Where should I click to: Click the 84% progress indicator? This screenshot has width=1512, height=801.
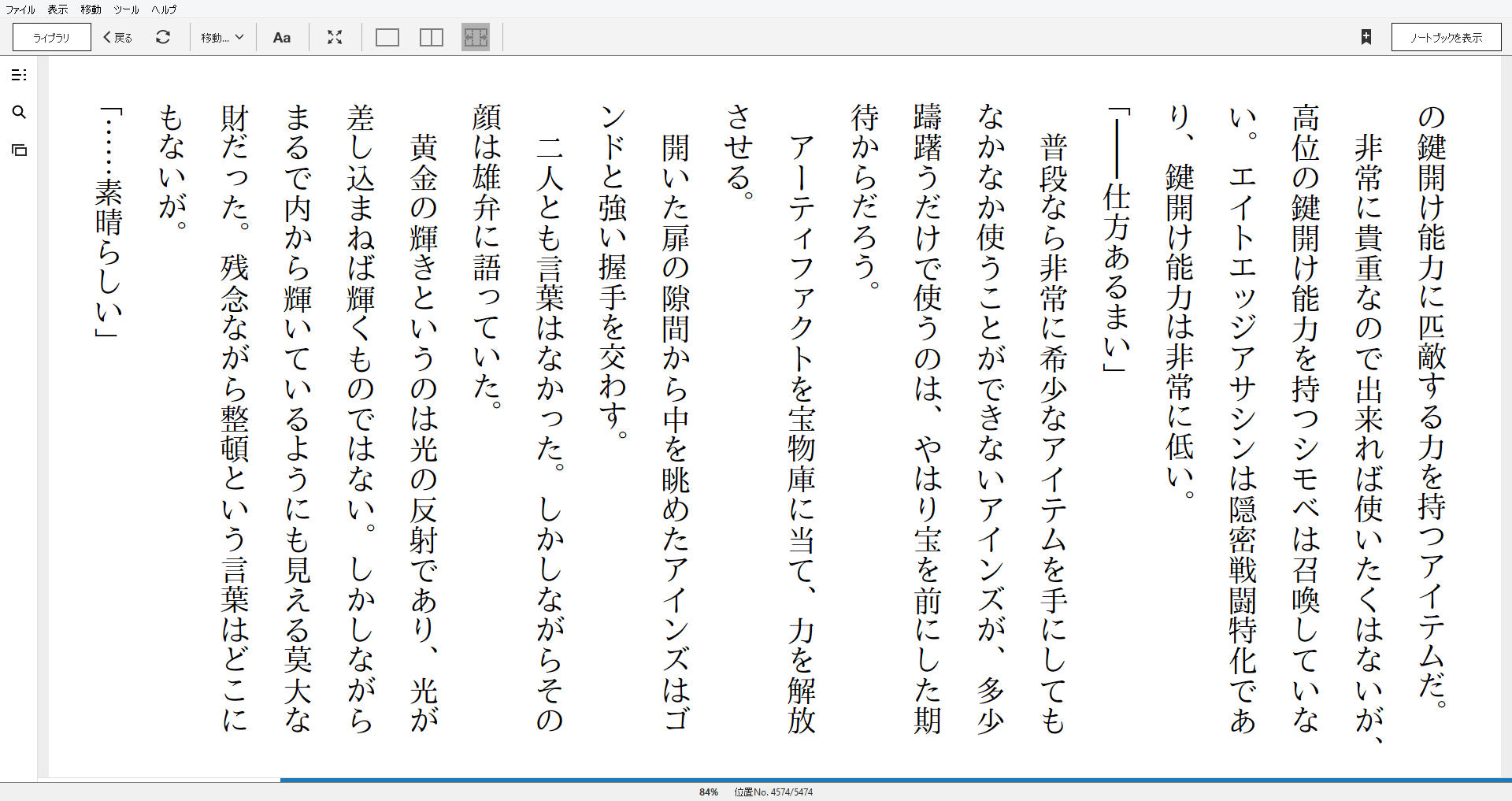tap(709, 792)
